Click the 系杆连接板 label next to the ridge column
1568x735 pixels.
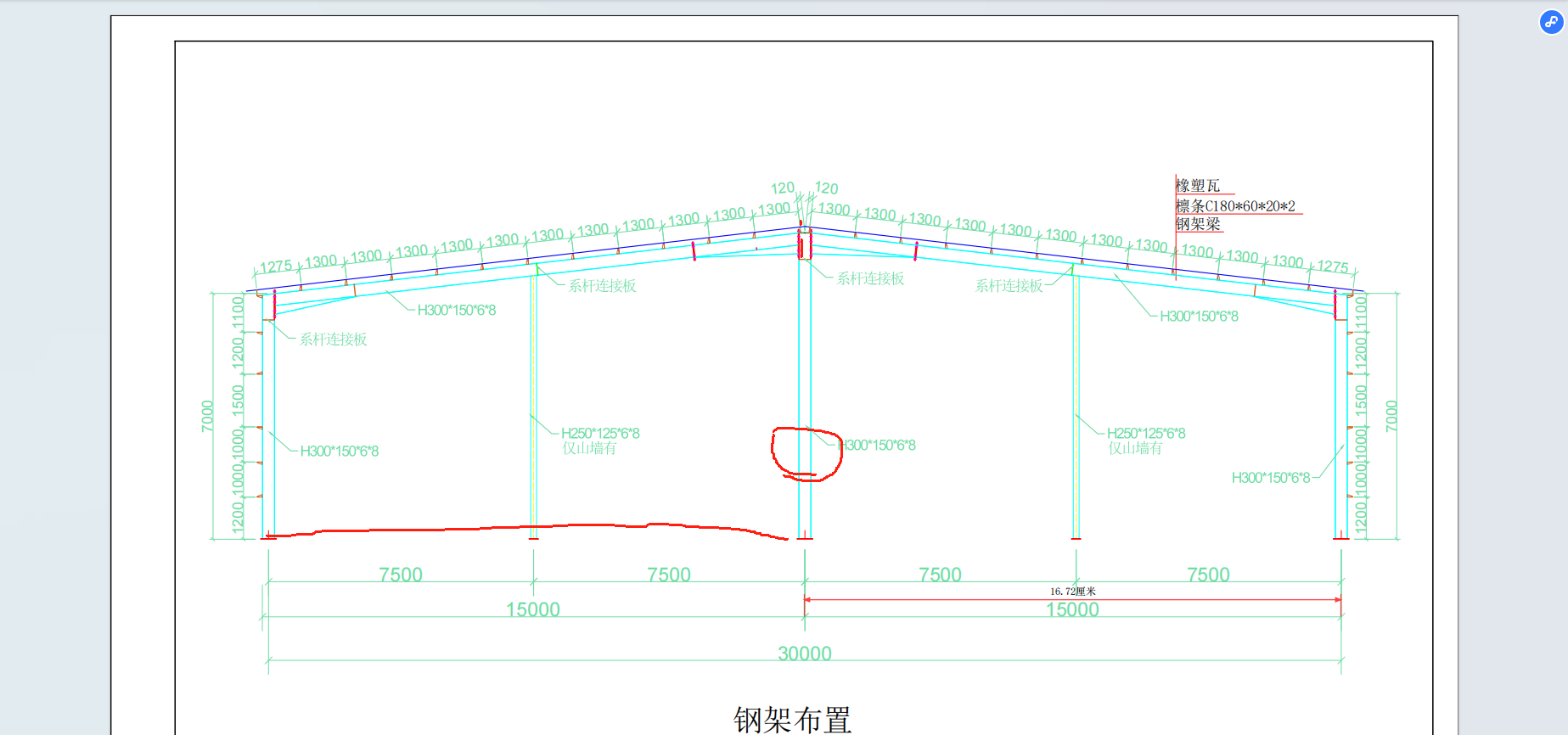pos(870,278)
